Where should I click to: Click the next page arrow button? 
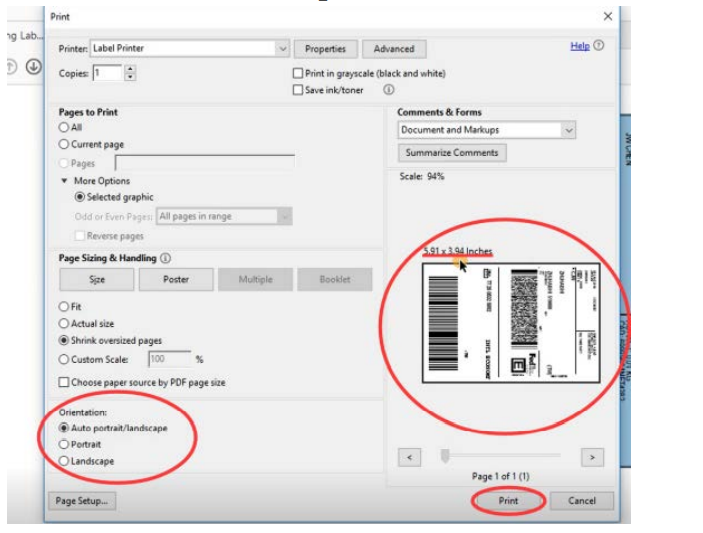[592, 457]
